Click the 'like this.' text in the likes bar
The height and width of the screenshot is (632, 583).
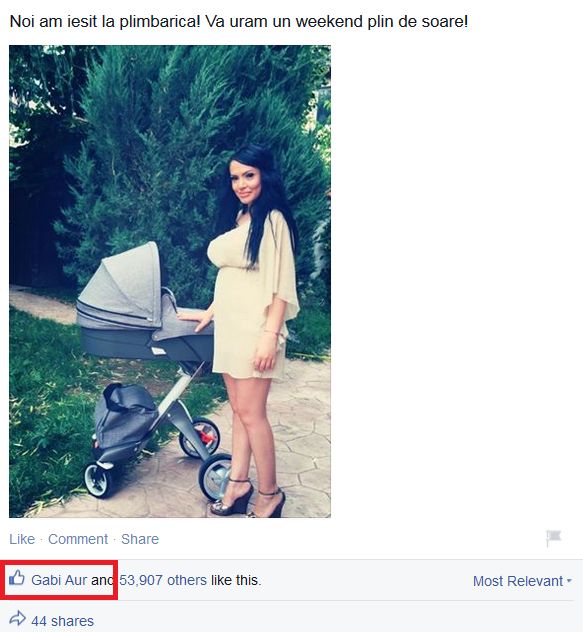click(x=236, y=580)
